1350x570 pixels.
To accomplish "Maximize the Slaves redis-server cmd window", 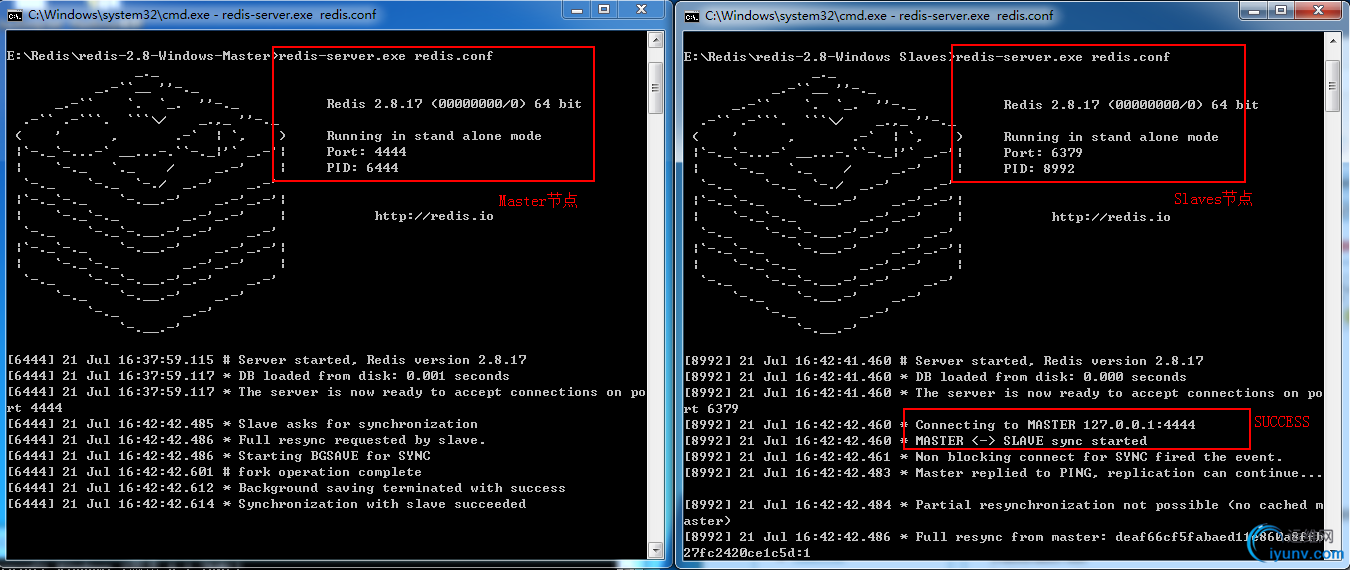I will pos(1282,10).
